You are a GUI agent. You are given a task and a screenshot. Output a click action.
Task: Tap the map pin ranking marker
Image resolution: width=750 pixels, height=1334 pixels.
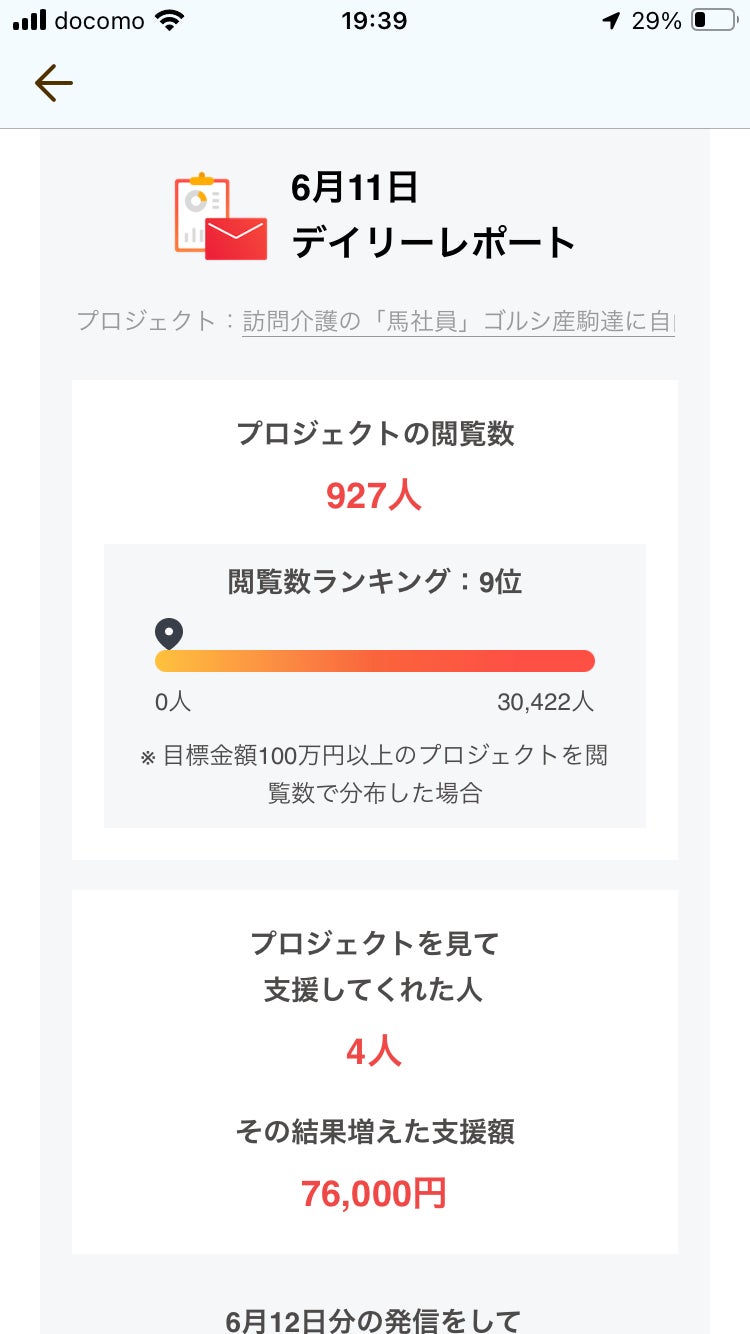coord(169,633)
